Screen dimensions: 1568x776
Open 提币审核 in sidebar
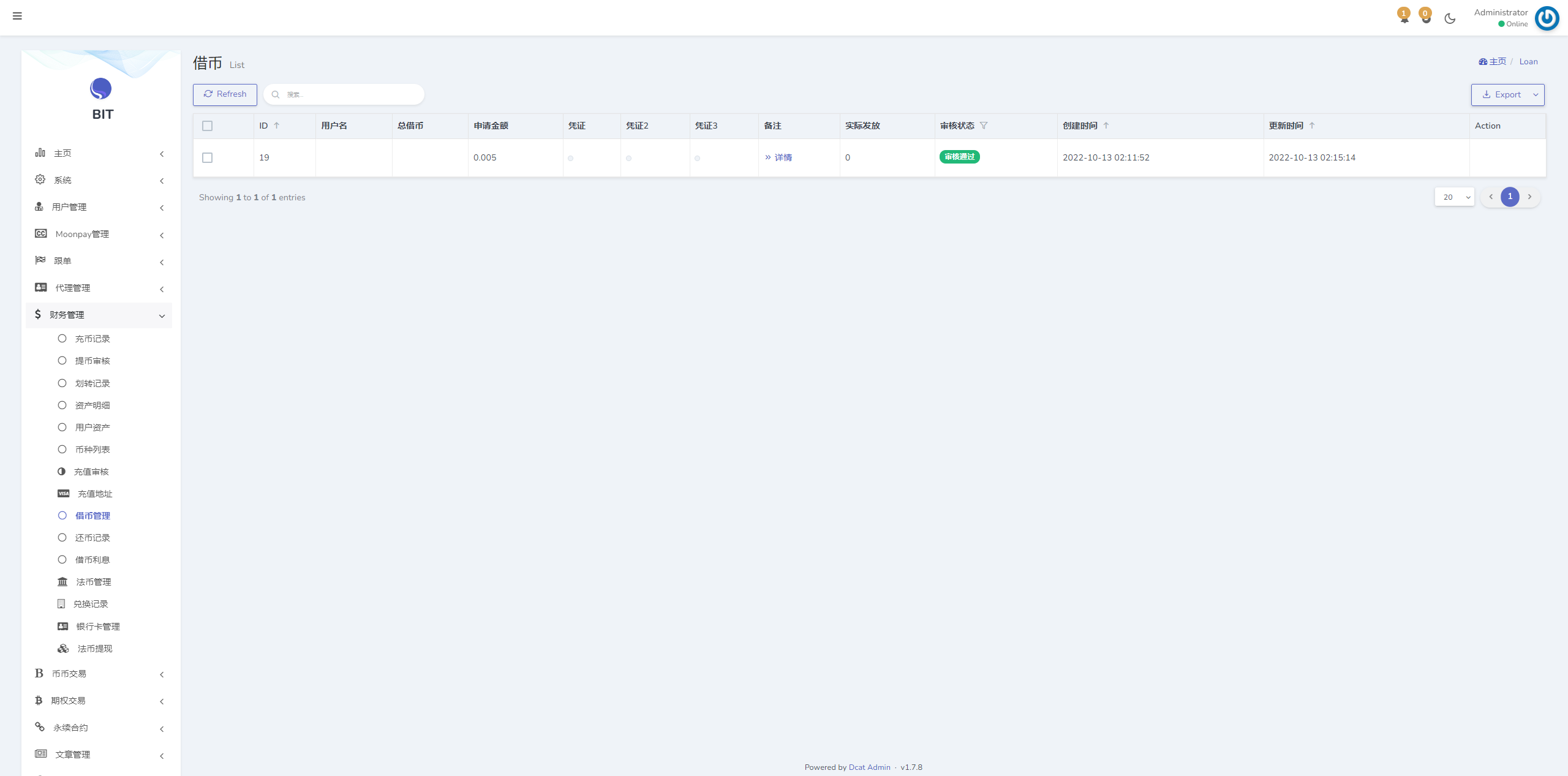coord(92,361)
